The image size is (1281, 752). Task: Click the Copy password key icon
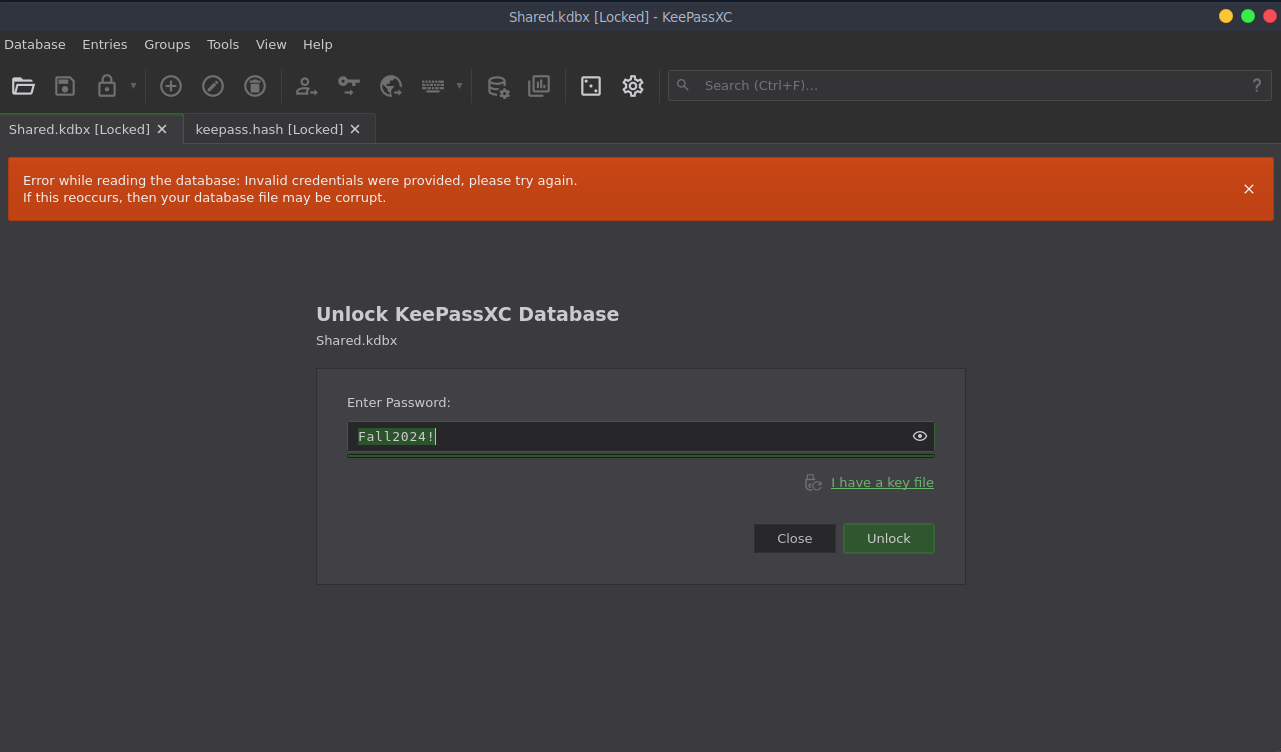point(348,86)
